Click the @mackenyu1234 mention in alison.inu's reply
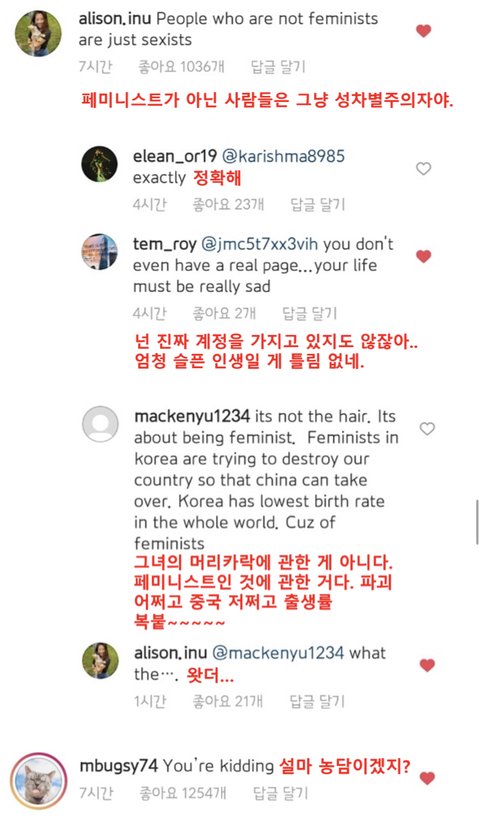 (x=278, y=653)
